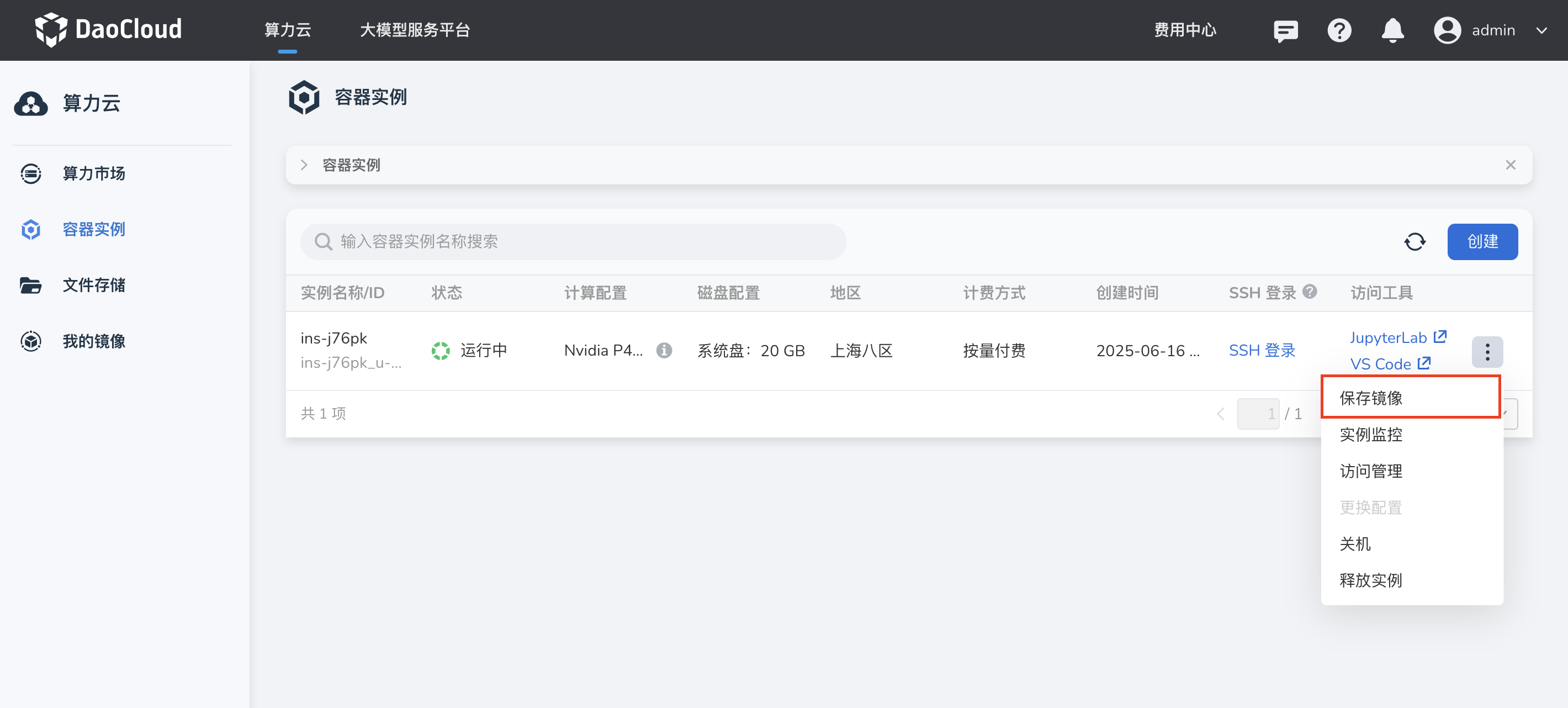This screenshot has width=1568, height=708.
Task: Click the SSH login help icon
Action: [1309, 292]
